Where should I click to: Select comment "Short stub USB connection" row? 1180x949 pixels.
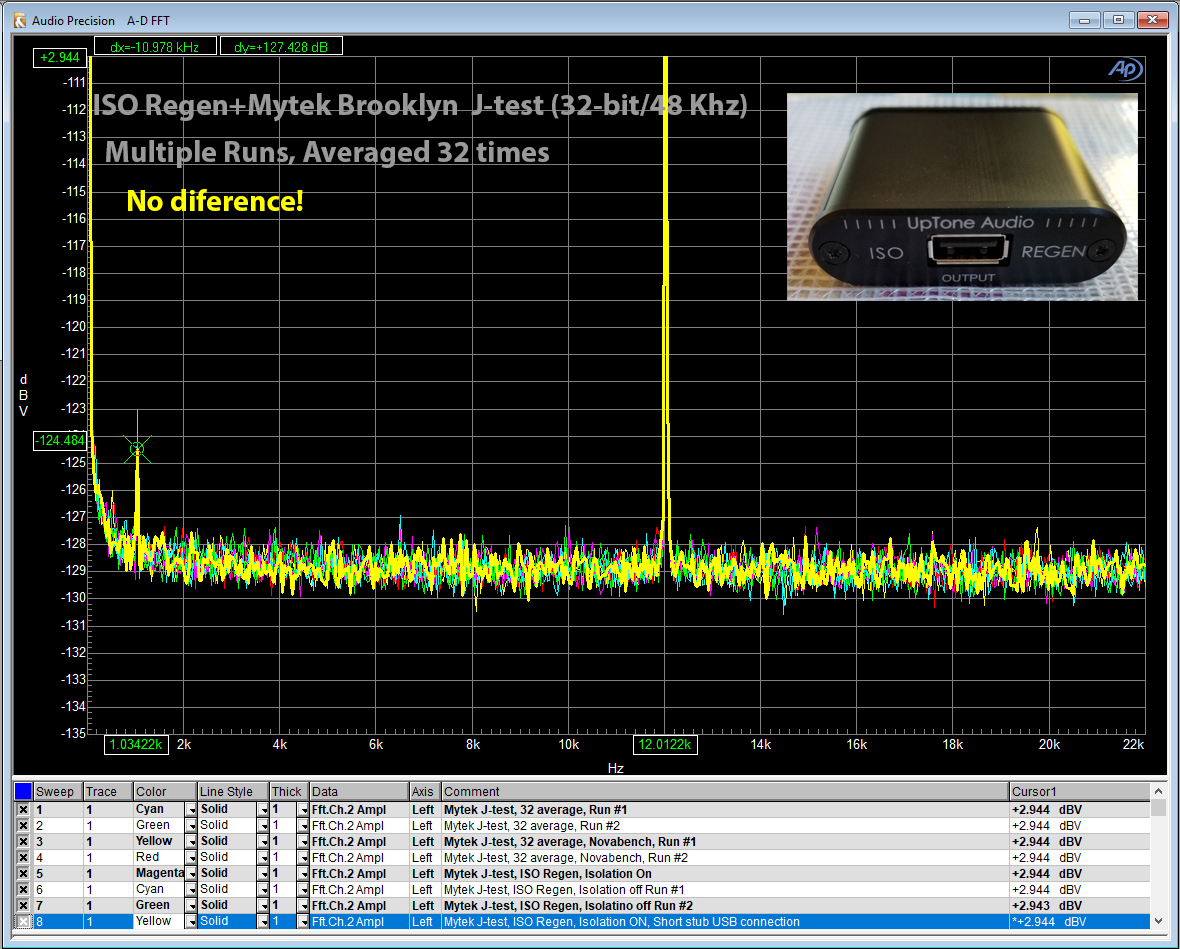click(x=622, y=921)
